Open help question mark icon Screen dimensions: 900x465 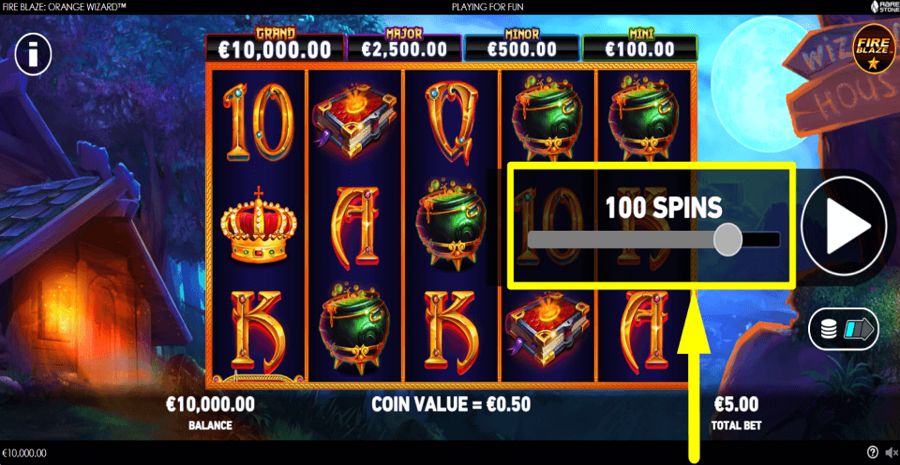coord(872,452)
